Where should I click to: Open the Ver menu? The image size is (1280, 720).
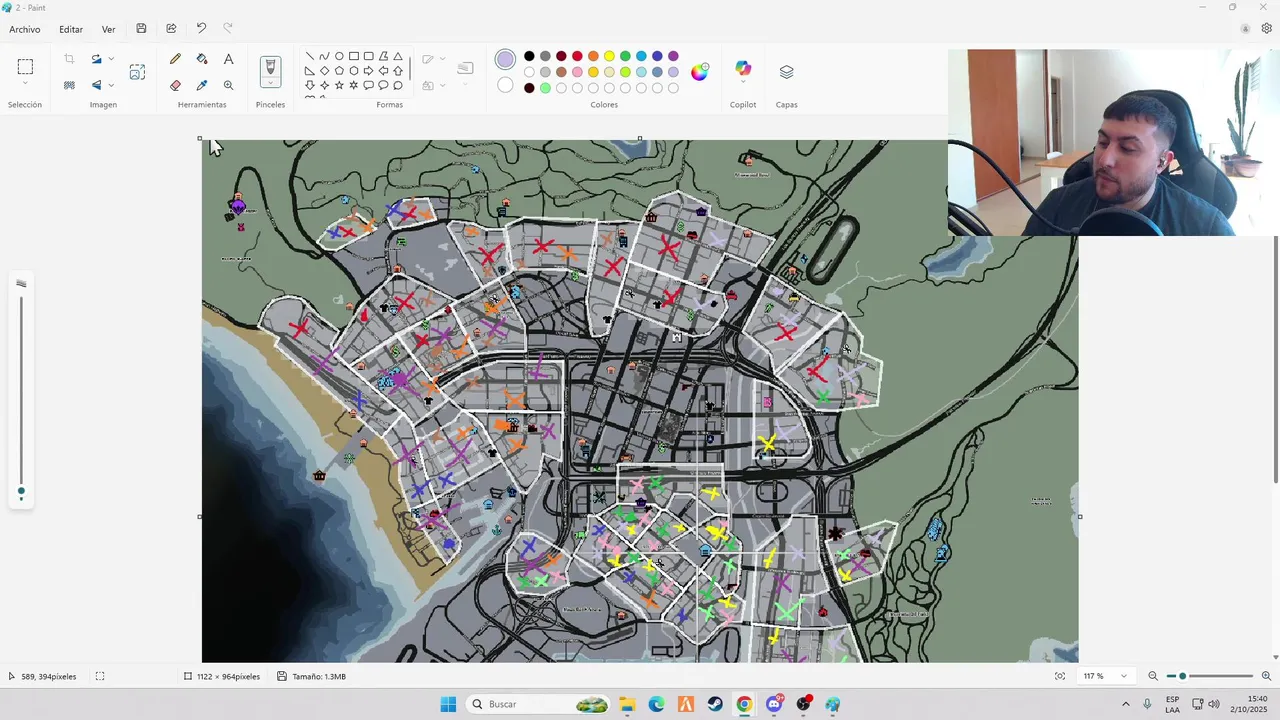pyautogui.click(x=108, y=29)
